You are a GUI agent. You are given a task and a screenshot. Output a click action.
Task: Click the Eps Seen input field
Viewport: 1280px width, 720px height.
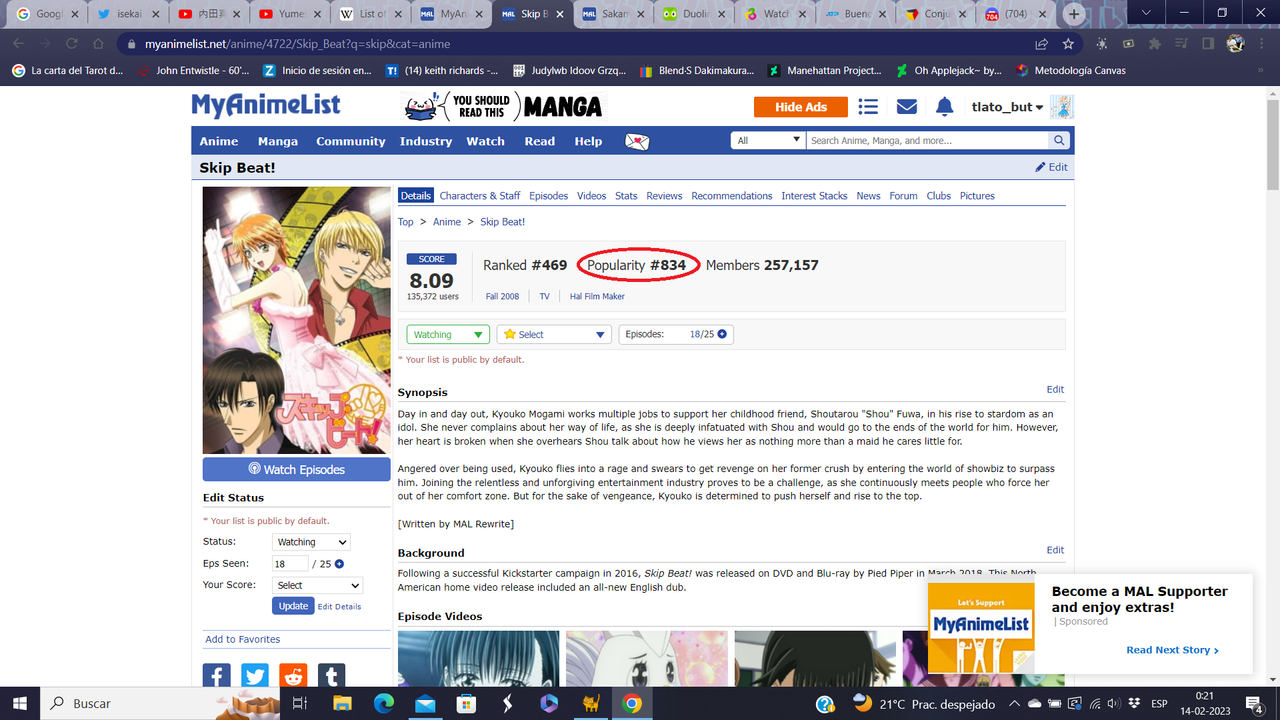click(x=290, y=563)
